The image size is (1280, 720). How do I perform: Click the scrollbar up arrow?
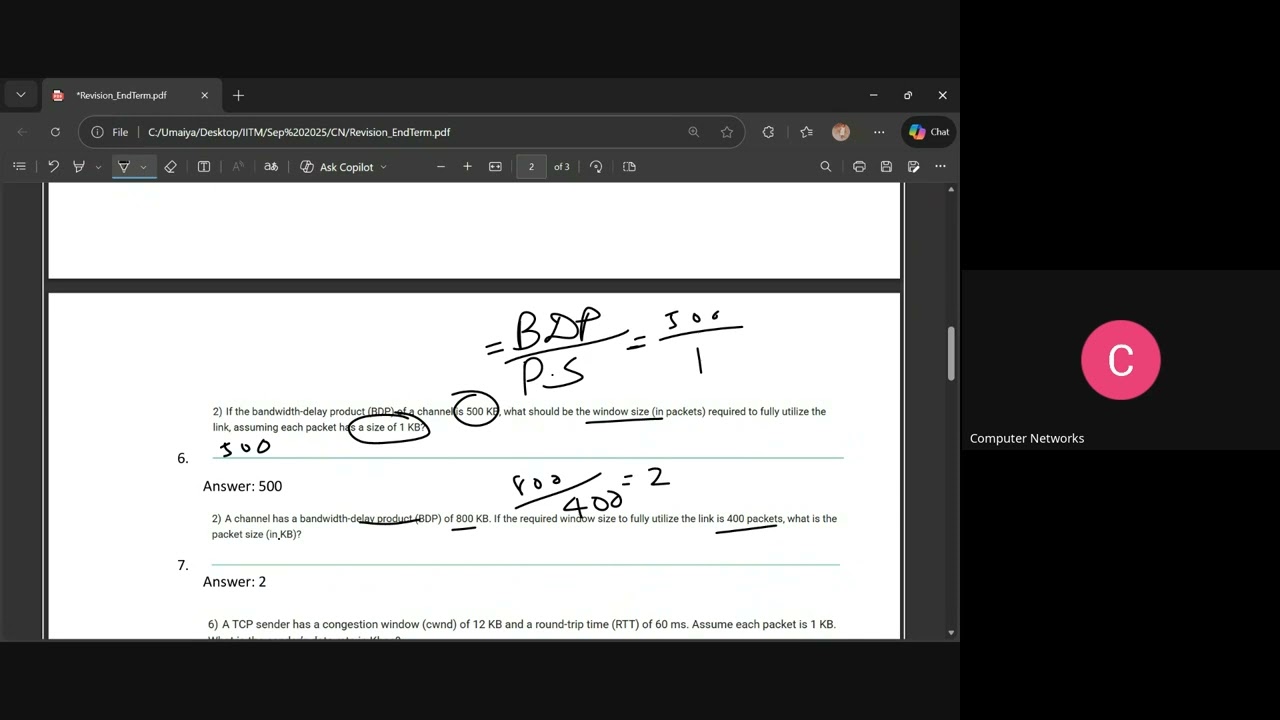[951, 189]
